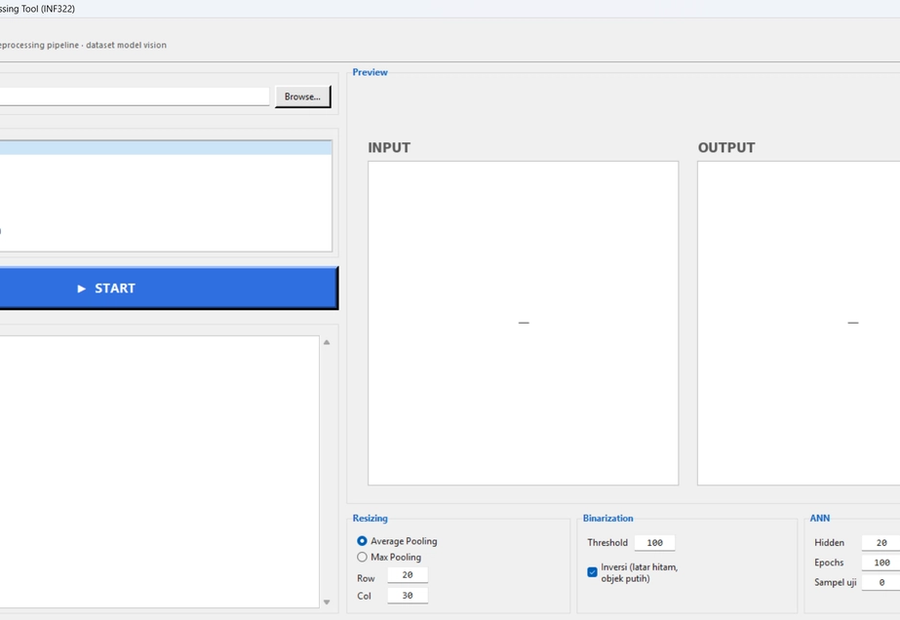Viewport: 900px width, 620px height.
Task: Click the INPUT heading text
Action: (389, 148)
